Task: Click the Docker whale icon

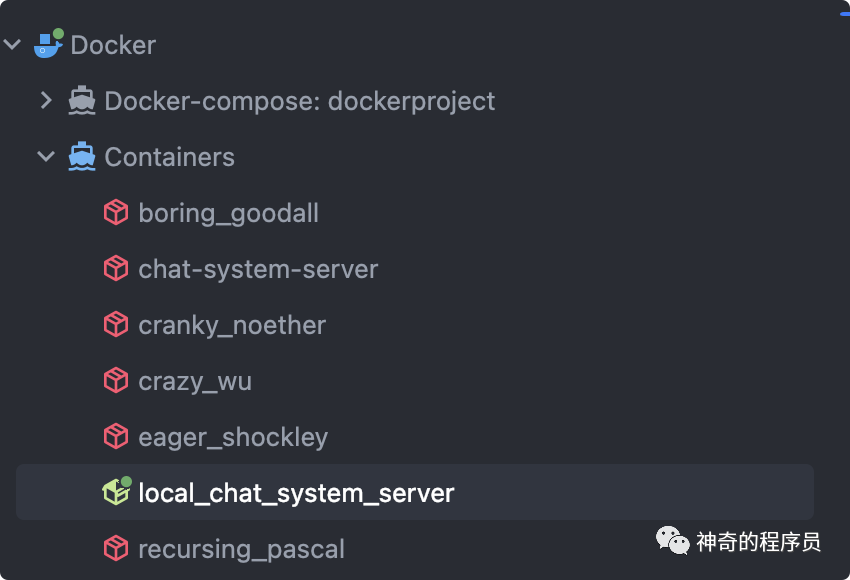Action: (x=48, y=44)
